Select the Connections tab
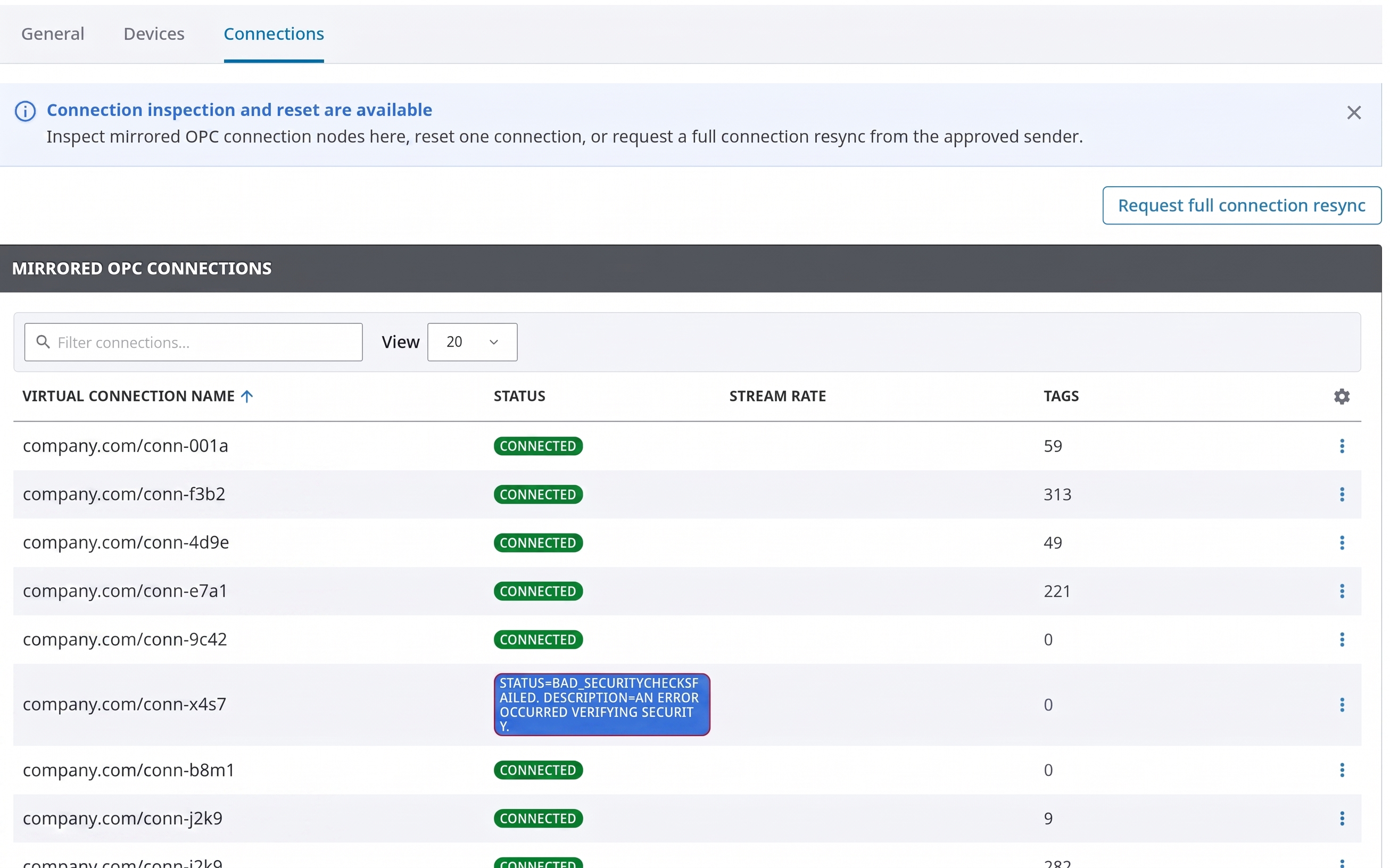 (274, 34)
